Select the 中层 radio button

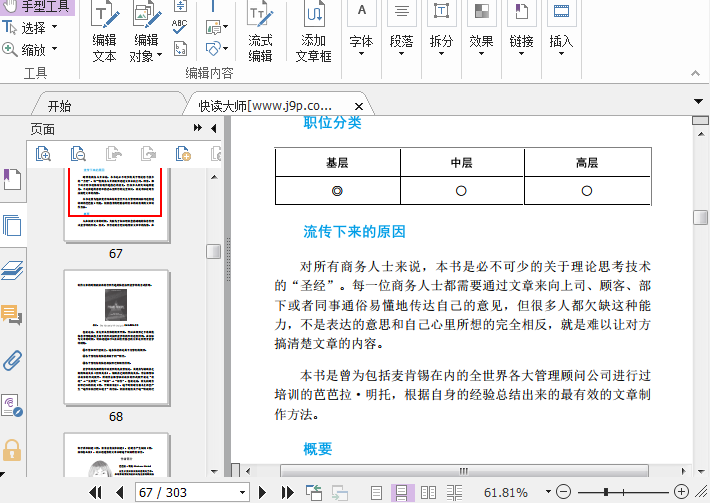461,190
